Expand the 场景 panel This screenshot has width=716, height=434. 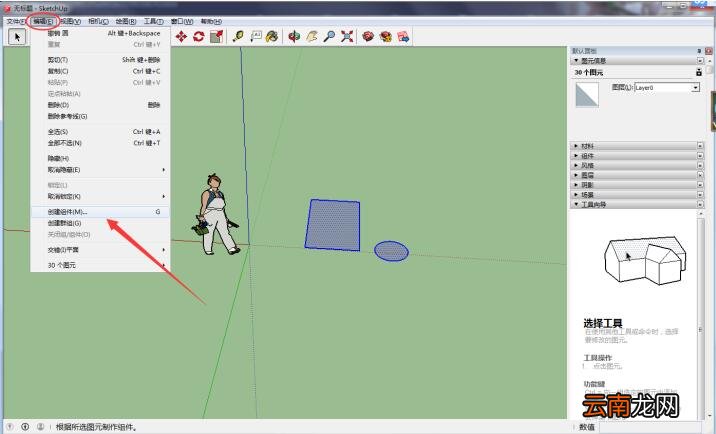click(576, 195)
